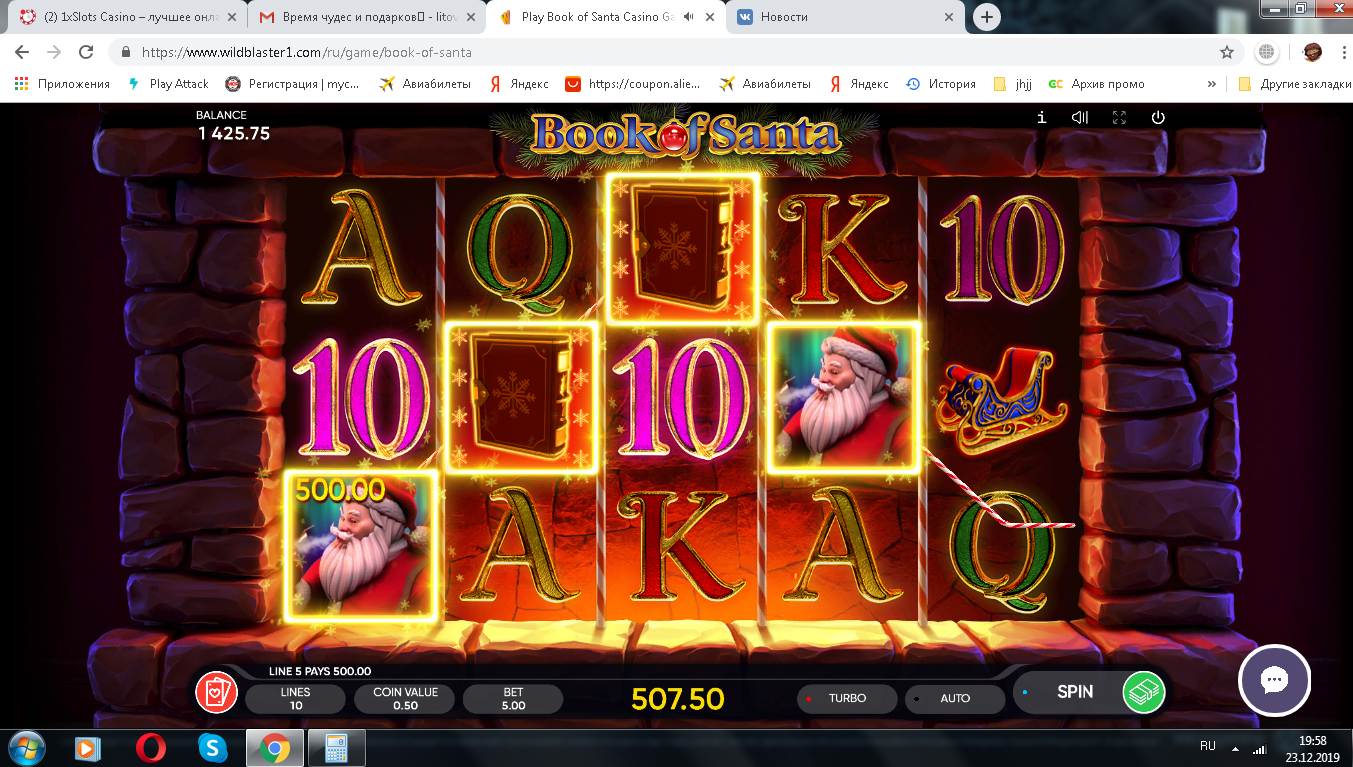Viewport: 1353px width, 767px height.
Task: Mute the game sound
Action: click(1080, 117)
